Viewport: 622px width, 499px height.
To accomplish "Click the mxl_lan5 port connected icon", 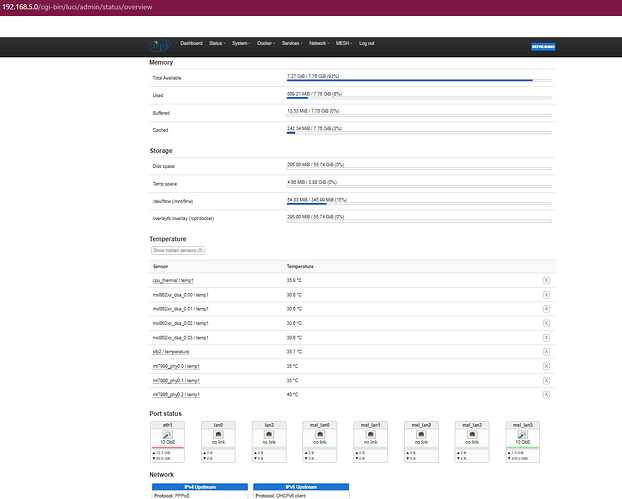I will [523, 435].
